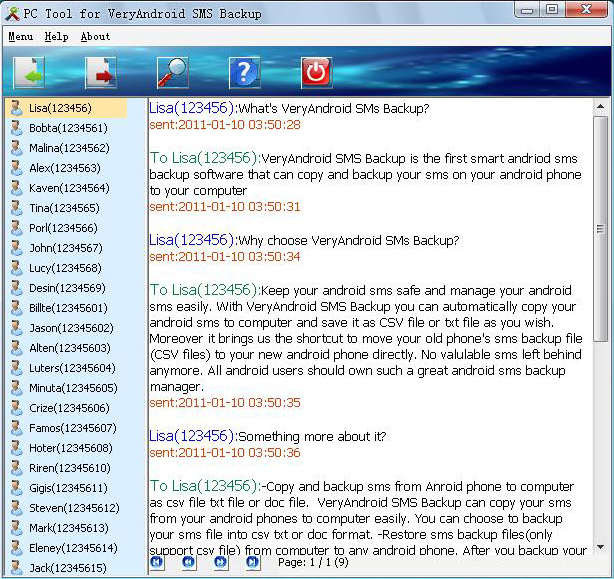Screen dimensions: 614x579
Task: Select contact Riren(12345610)
Action: pyautogui.click(x=70, y=468)
